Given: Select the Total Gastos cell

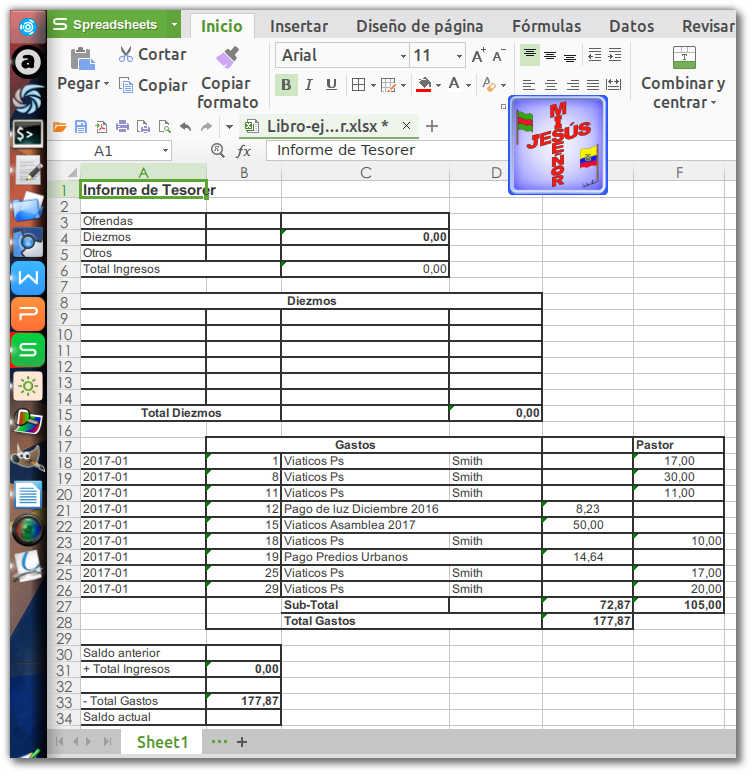Looking at the screenshot, I should [x=412, y=621].
